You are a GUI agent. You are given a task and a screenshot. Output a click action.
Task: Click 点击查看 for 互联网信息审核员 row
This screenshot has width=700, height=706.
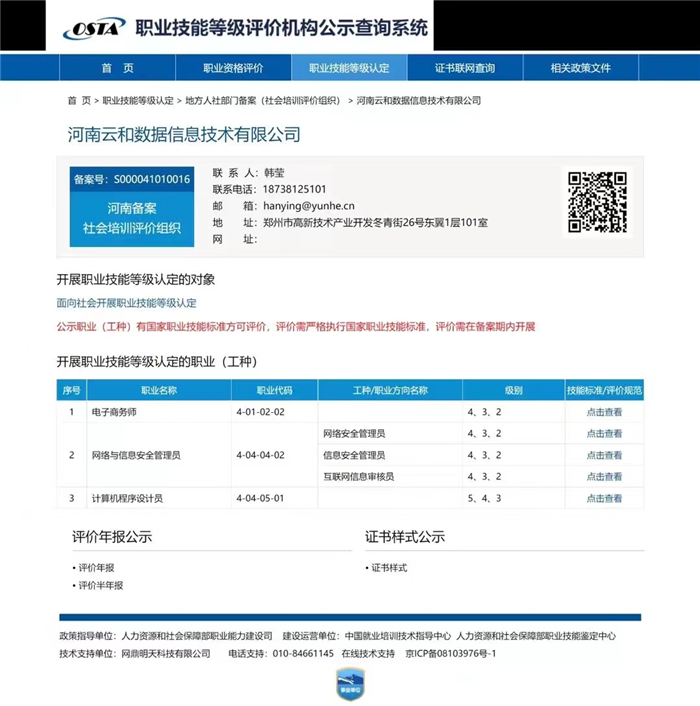pyautogui.click(x=604, y=477)
